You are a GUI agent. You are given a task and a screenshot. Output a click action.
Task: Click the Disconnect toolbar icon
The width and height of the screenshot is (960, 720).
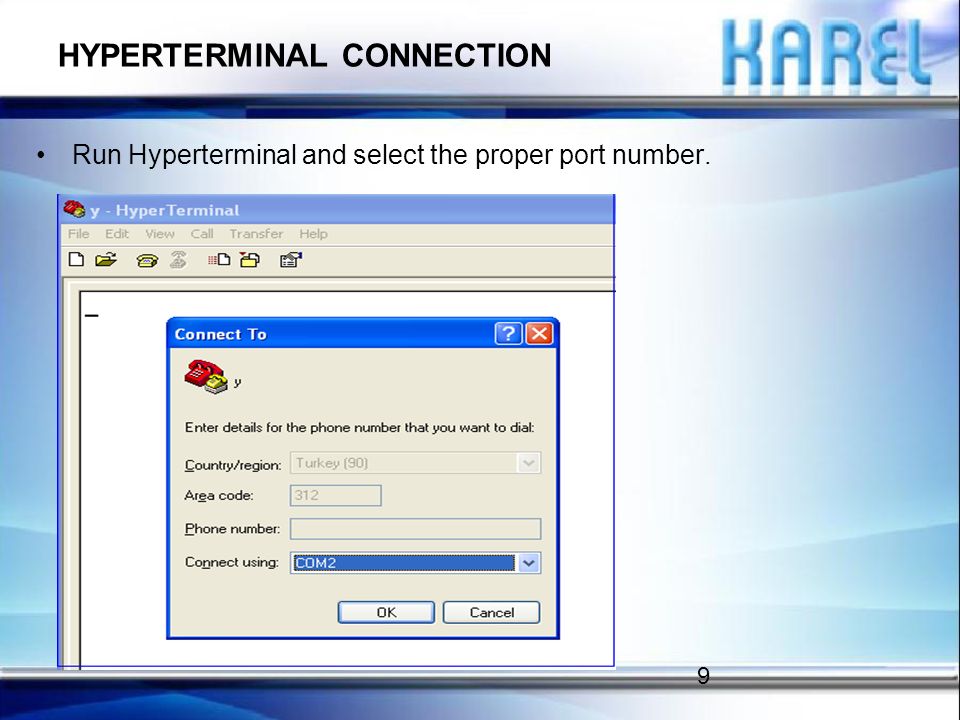point(178,260)
